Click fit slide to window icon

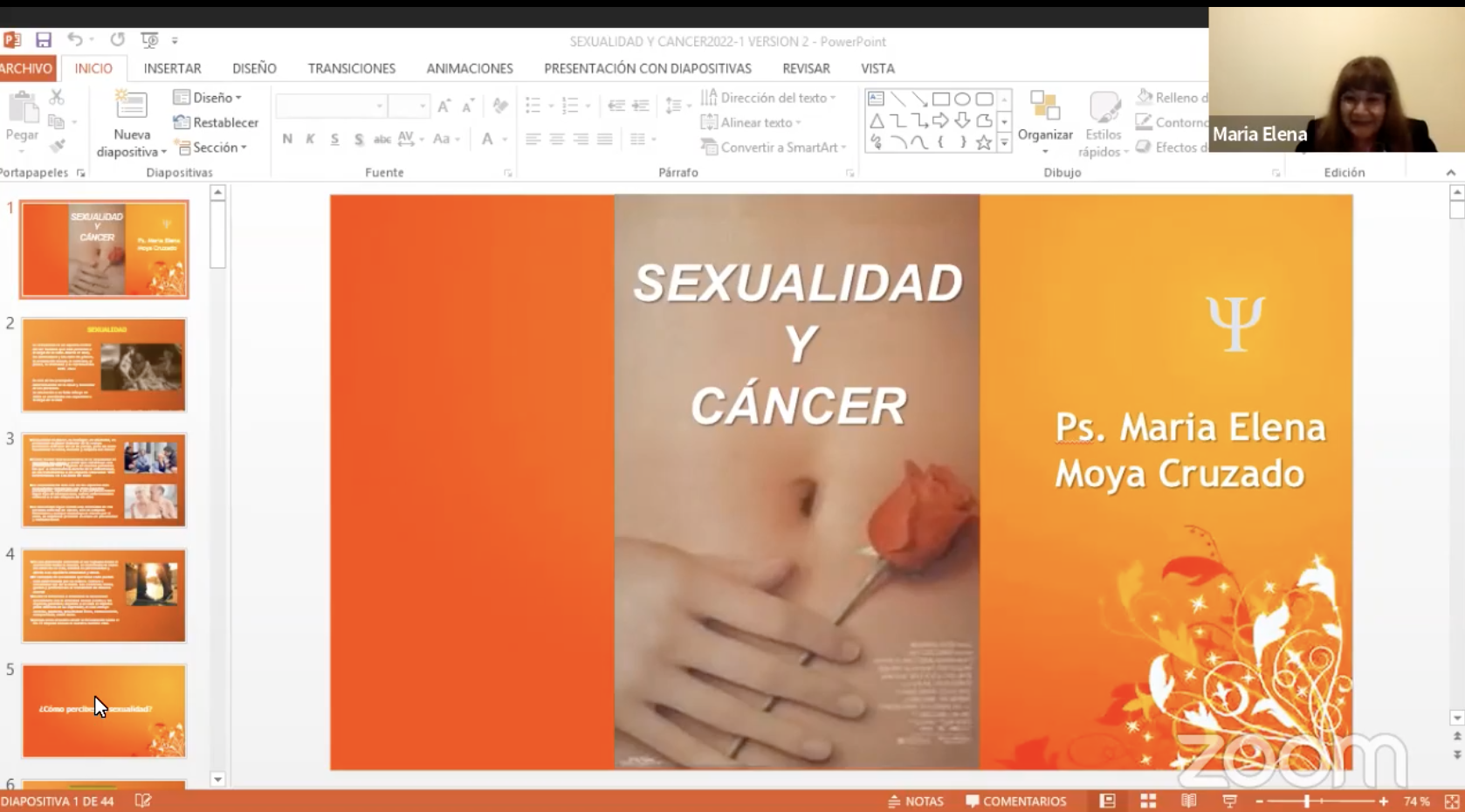pos(1452,801)
